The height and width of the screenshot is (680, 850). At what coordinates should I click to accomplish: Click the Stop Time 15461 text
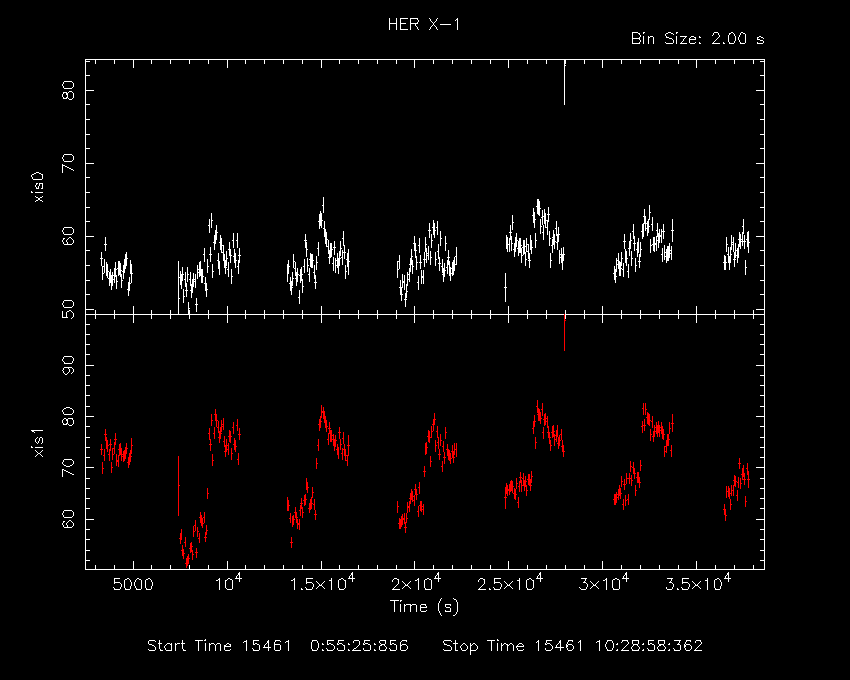click(512, 646)
